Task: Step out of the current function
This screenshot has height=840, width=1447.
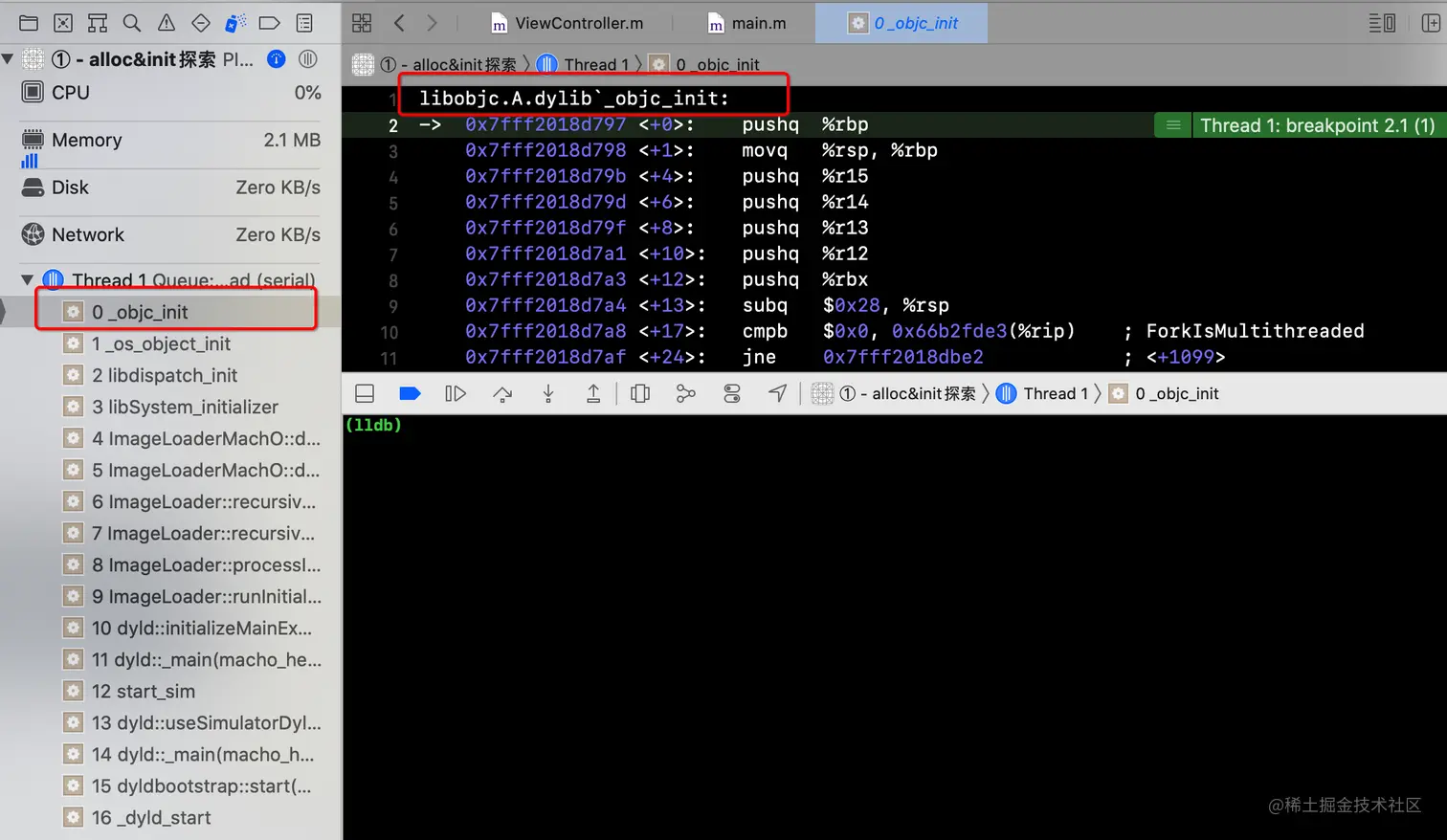Action: coord(593,393)
